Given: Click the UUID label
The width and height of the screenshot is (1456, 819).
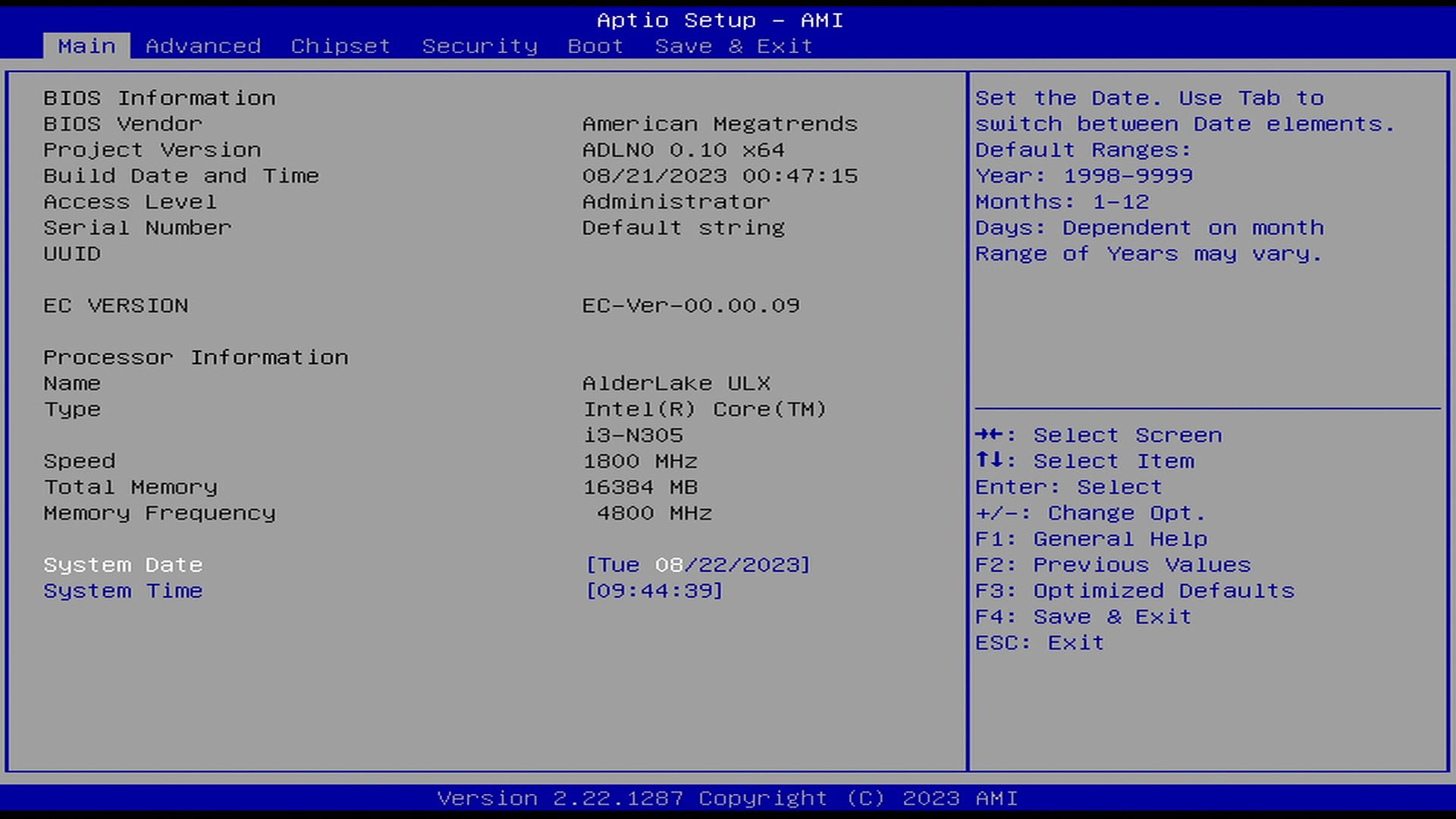Looking at the screenshot, I should 72,253.
